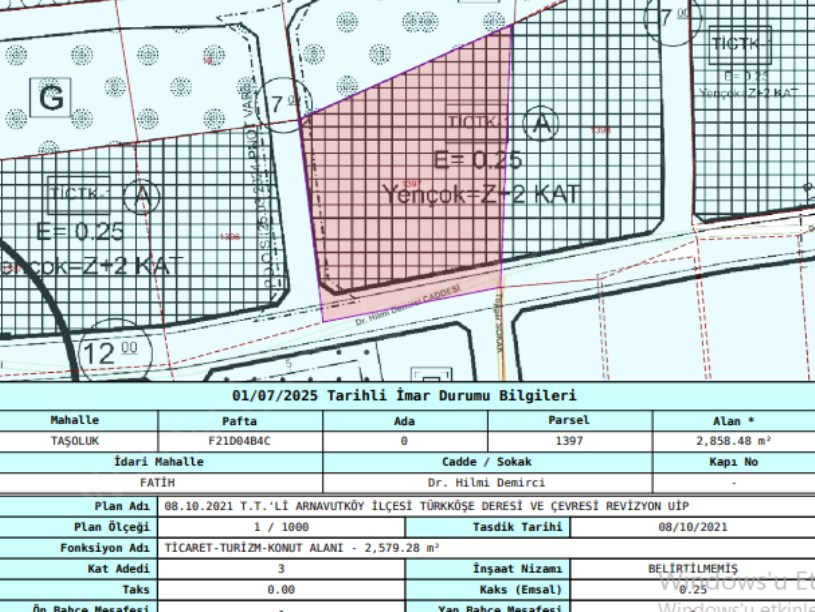Screen dimensions: 815x612
Task: Click the Mahalle value TAŞOLUK
Action: point(75,439)
